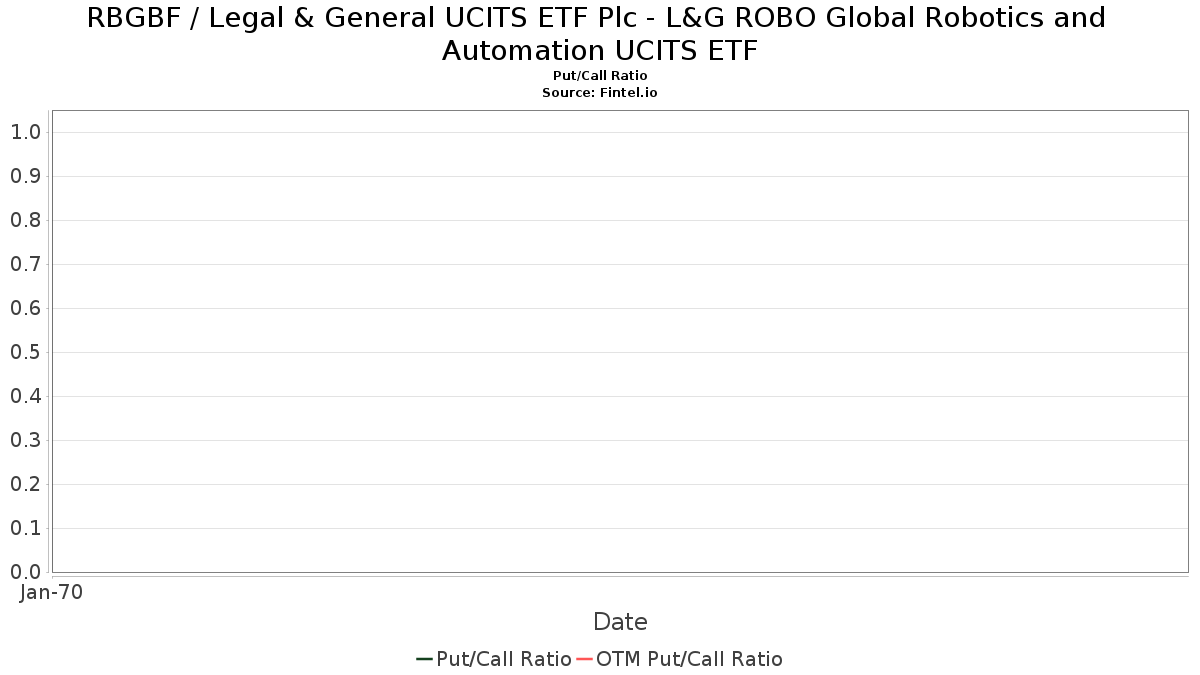The image size is (1200, 675).
Task: Click the 1.0 y-axis label
Action: coord(26,132)
